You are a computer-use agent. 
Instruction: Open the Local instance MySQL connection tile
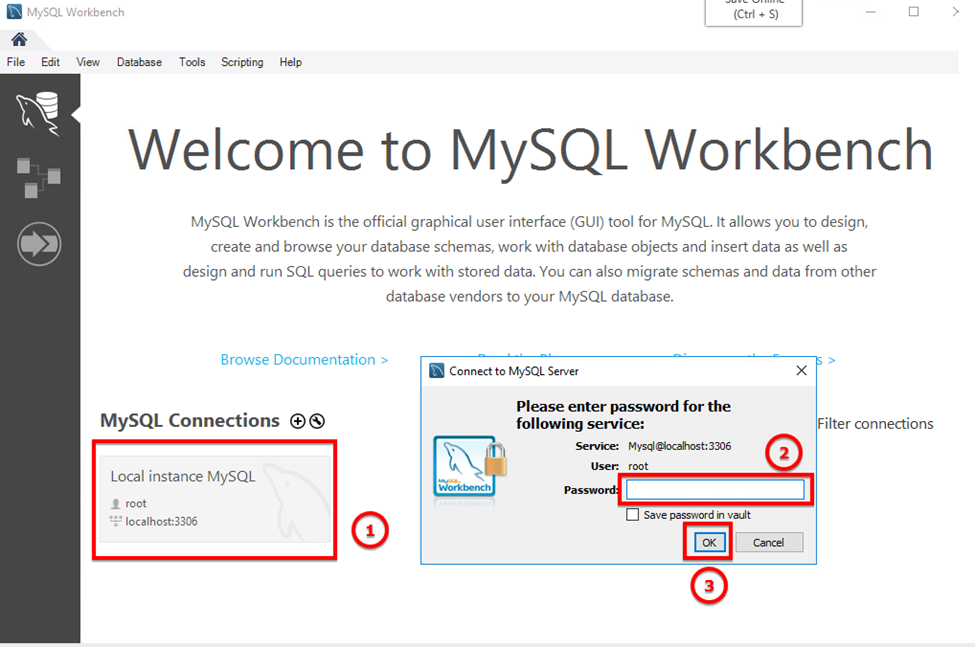tap(215, 500)
